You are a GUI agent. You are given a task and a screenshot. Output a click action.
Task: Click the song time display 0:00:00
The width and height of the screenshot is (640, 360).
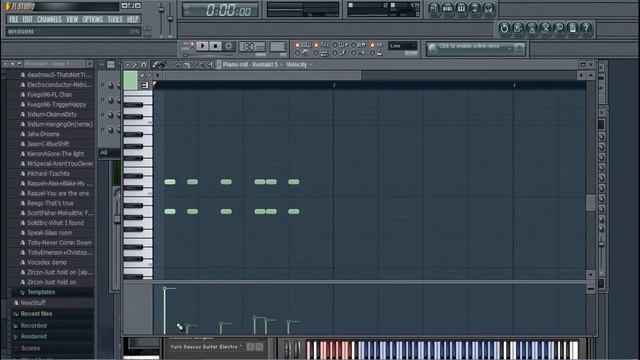220,10
